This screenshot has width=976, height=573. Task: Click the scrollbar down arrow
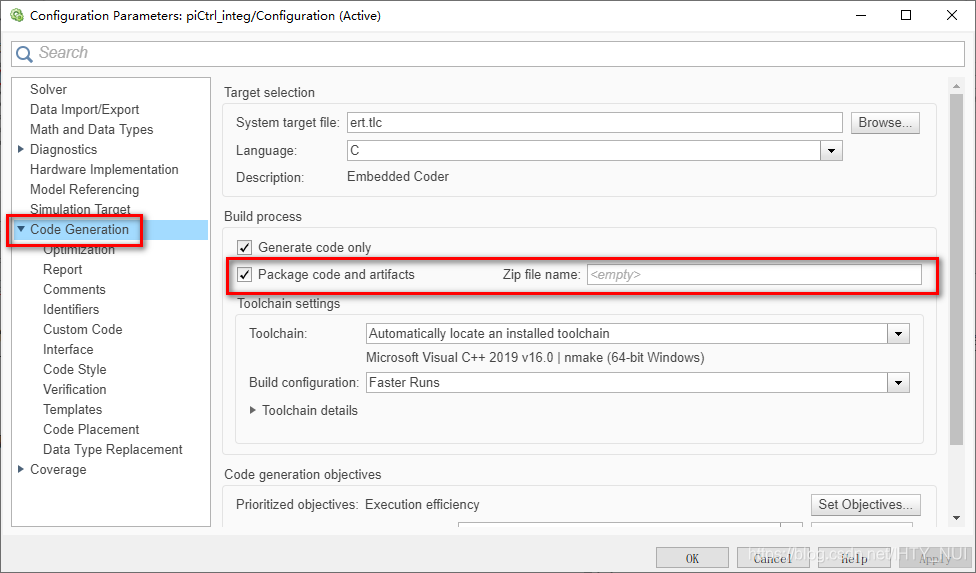956,518
